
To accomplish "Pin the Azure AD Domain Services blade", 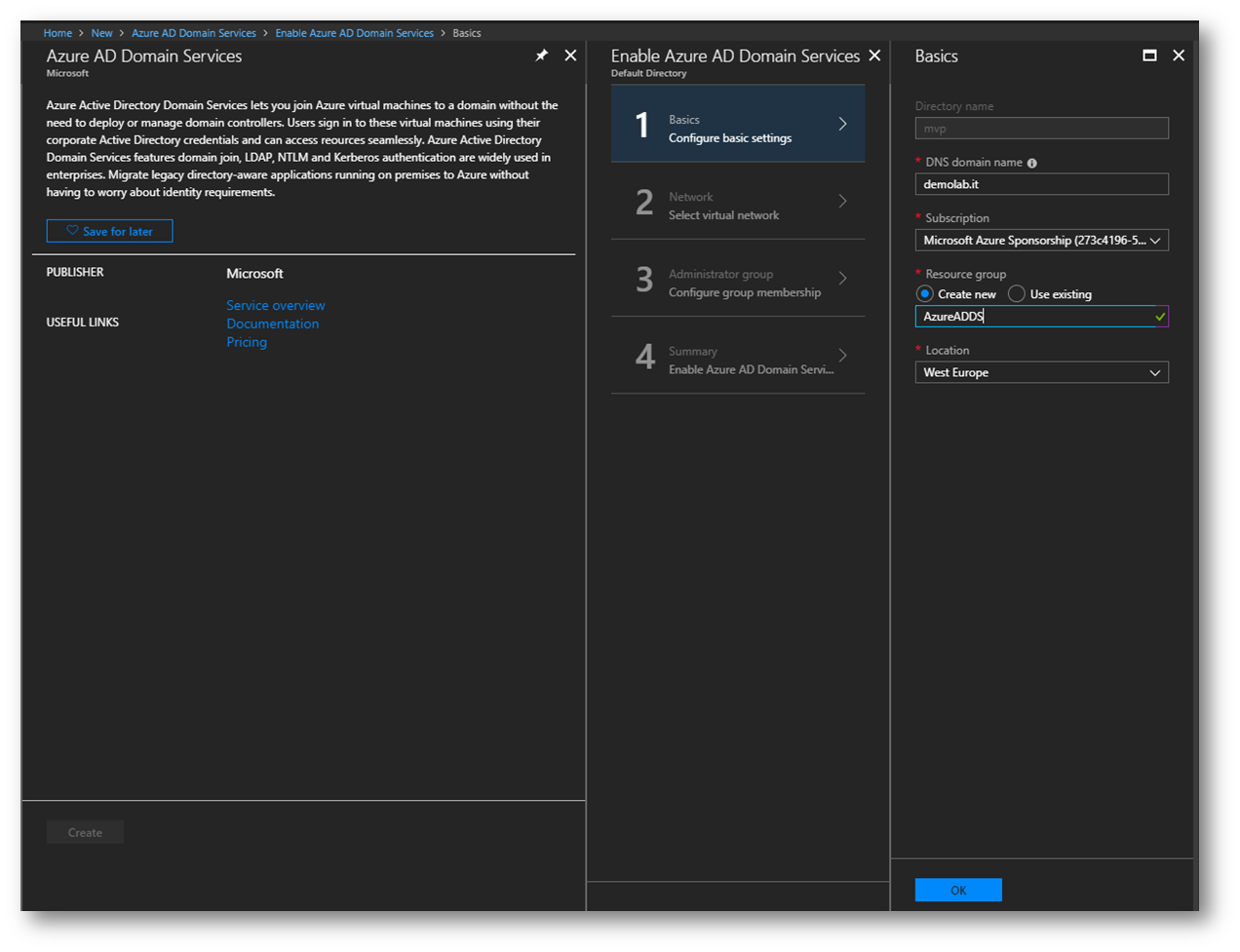I will click(542, 56).
